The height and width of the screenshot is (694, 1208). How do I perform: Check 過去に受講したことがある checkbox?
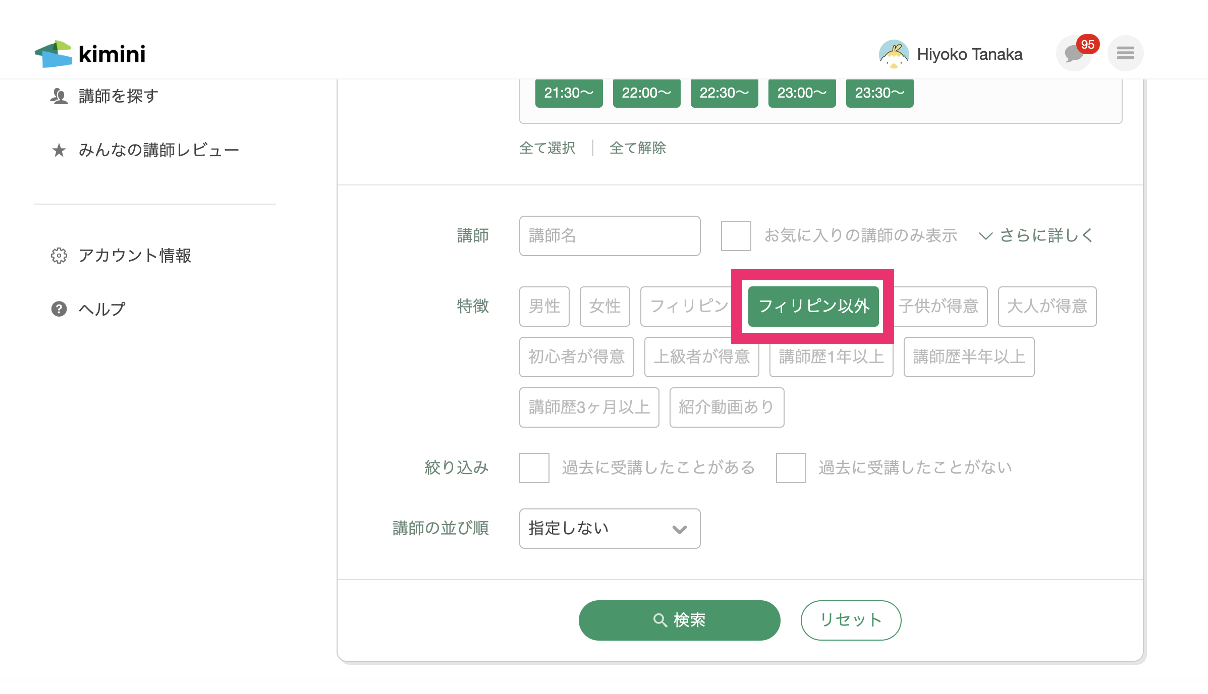pyautogui.click(x=534, y=468)
